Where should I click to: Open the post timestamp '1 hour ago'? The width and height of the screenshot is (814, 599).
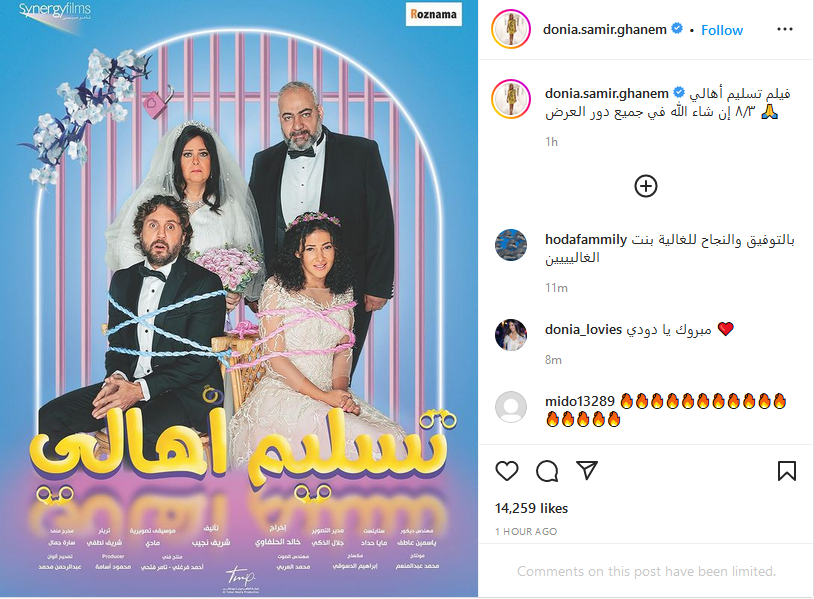pos(526,532)
